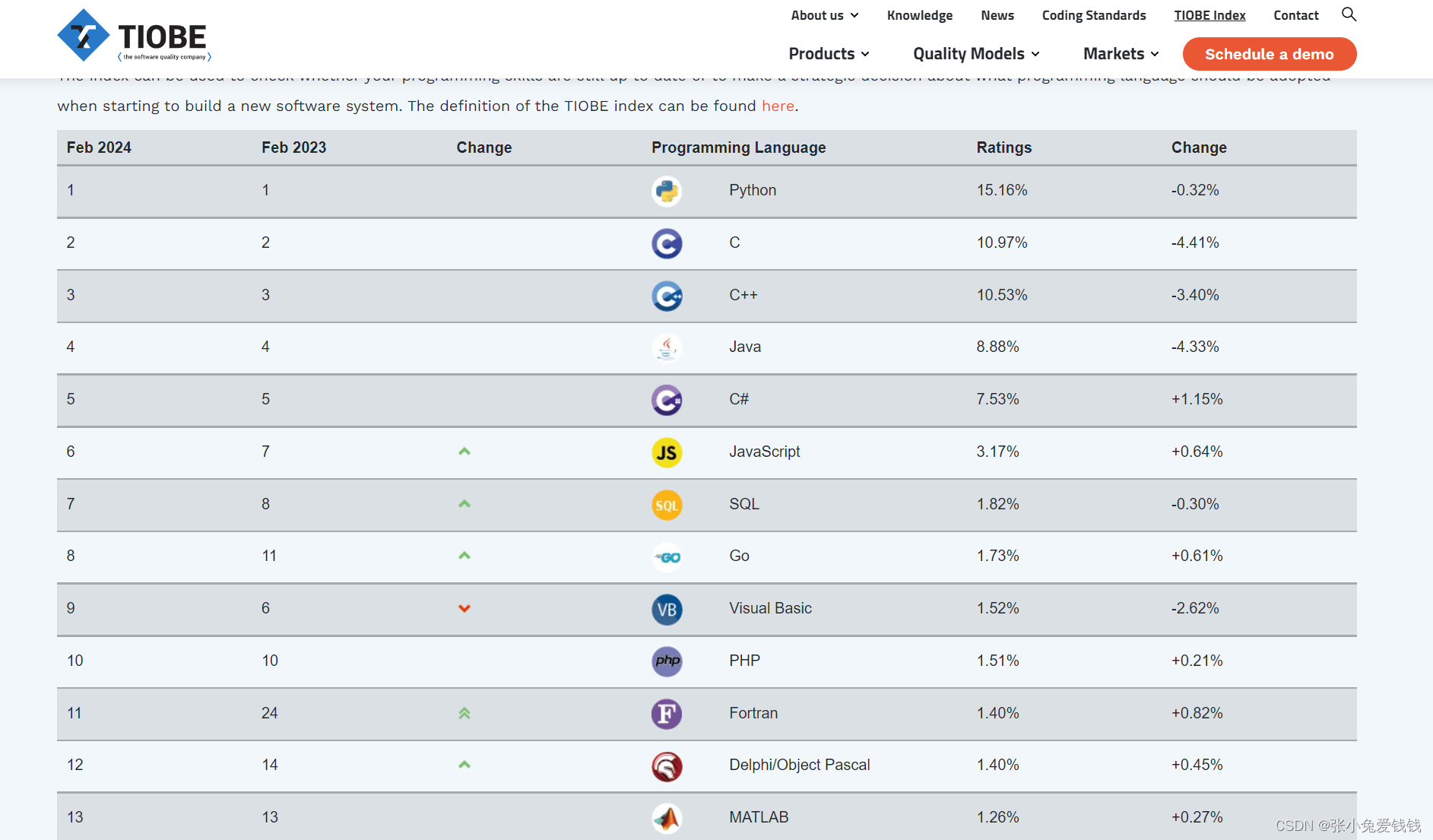Image resolution: width=1433 pixels, height=840 pixels.
Task: Click the Delphi/Object Pascal name
Action: 800,765
